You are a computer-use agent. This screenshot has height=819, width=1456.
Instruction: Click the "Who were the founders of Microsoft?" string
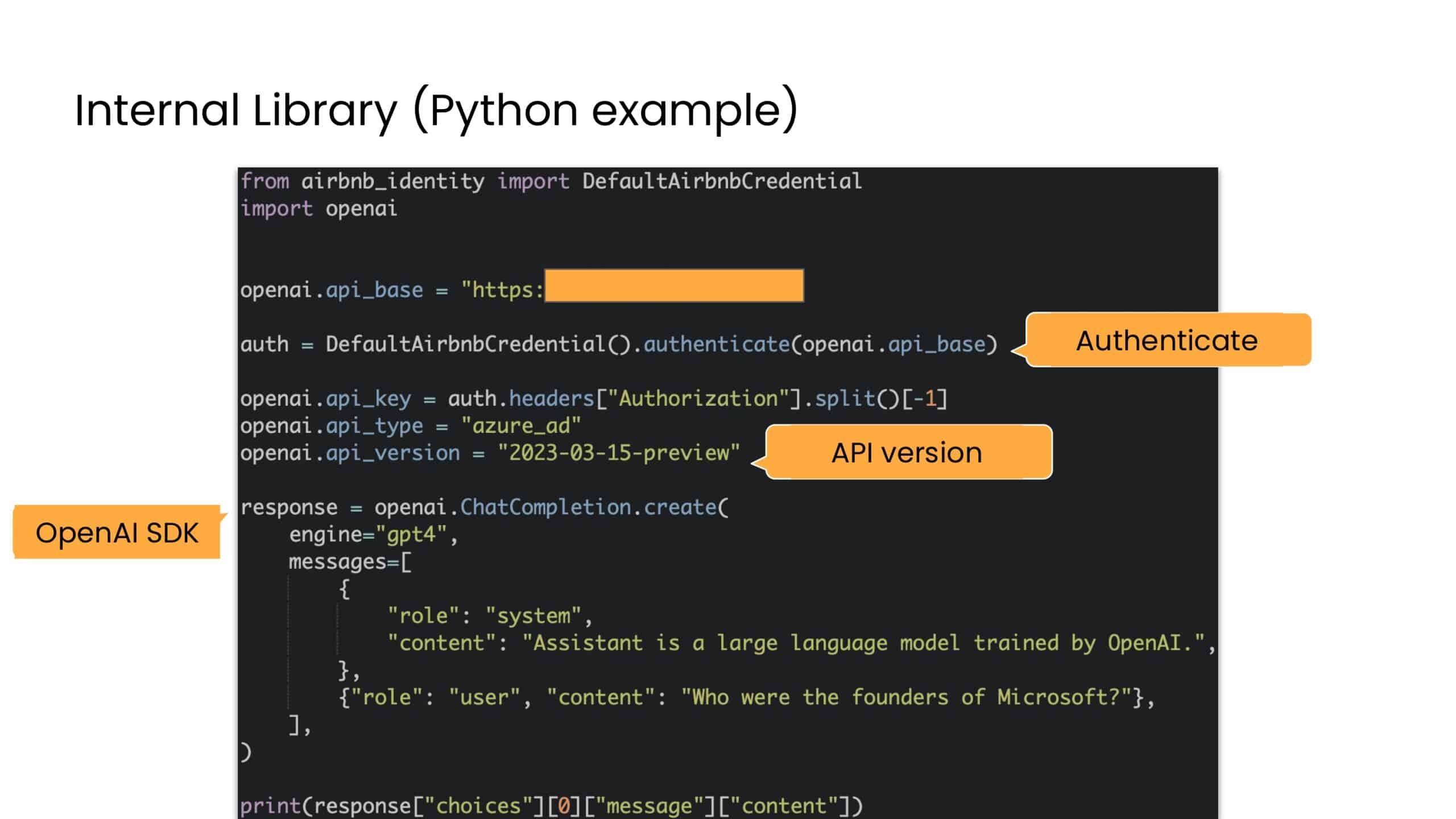[x=907, y=697]
